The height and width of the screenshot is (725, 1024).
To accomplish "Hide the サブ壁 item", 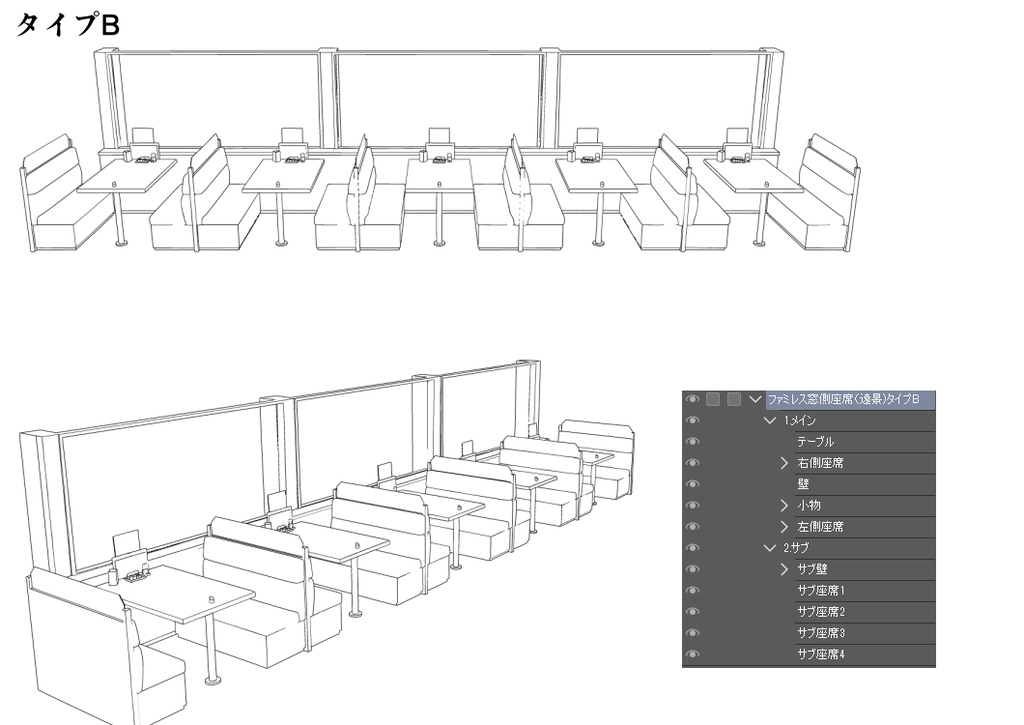I will coord(692,569).
